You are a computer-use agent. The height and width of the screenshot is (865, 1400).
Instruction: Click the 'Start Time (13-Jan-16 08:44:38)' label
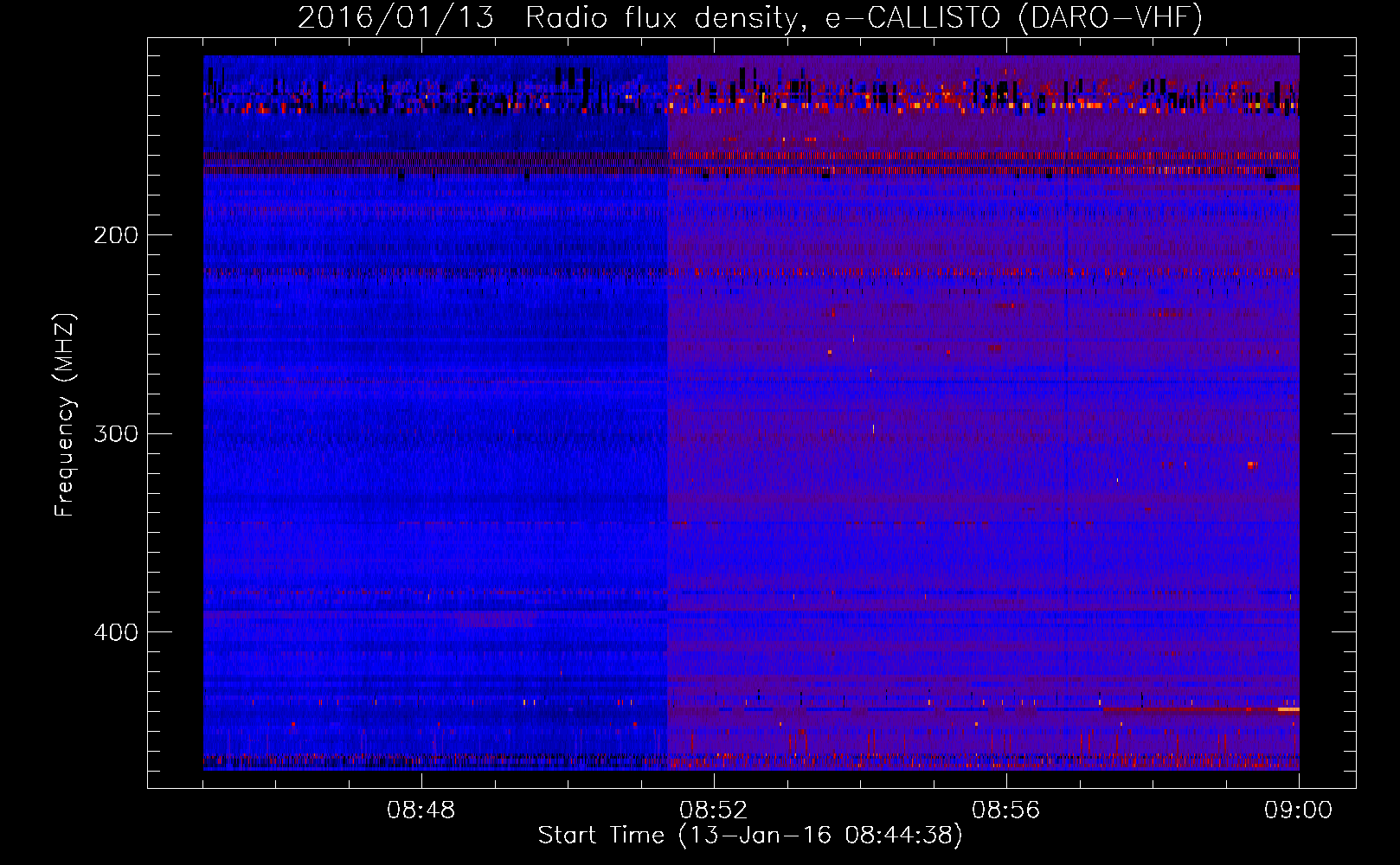pos(750,836)
